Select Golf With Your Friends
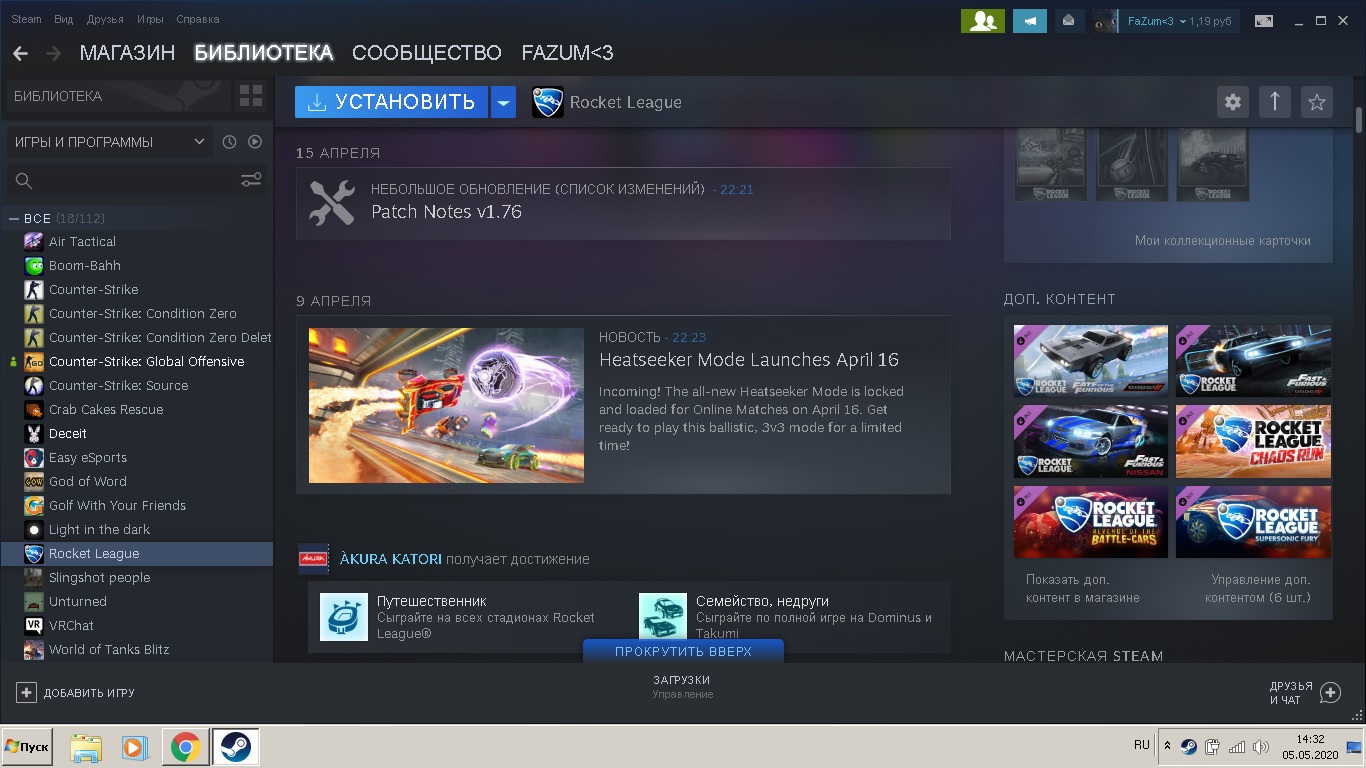Screen dimensions: 1366x768 [137, 505]
